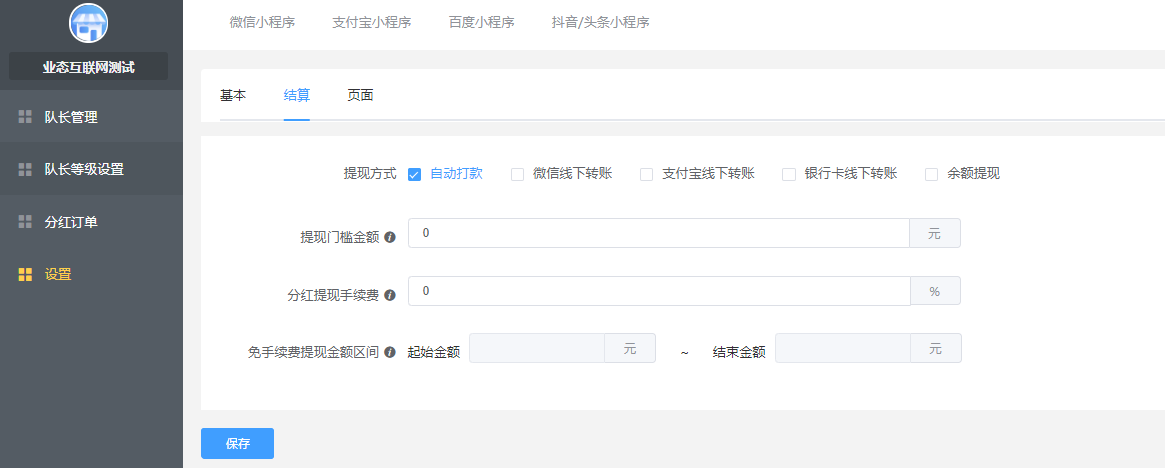
Task: Click the 起始金额 label
Action: coord(434,352)
